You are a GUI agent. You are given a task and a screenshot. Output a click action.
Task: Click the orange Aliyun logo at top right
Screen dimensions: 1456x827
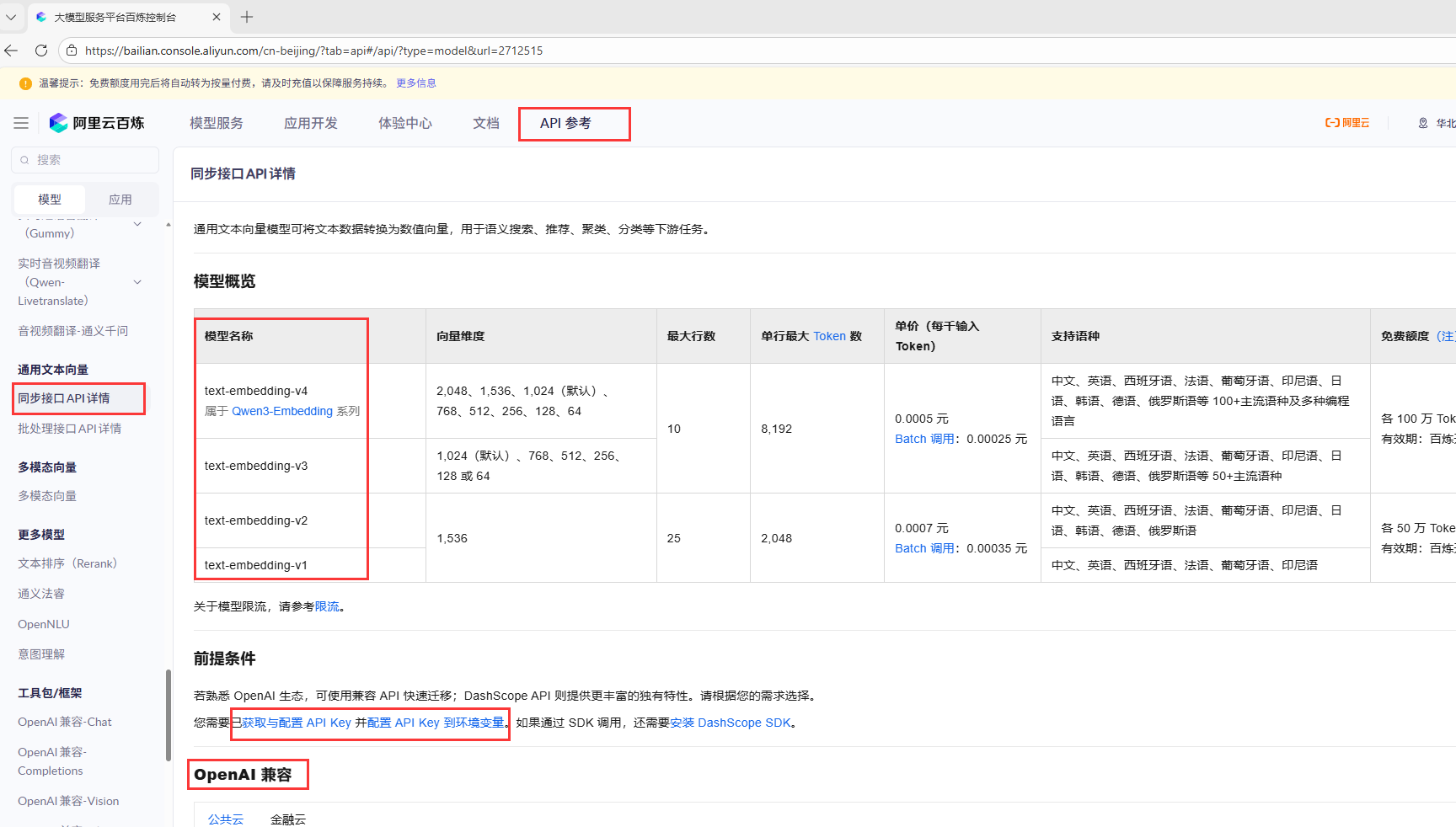(1346, 123)
